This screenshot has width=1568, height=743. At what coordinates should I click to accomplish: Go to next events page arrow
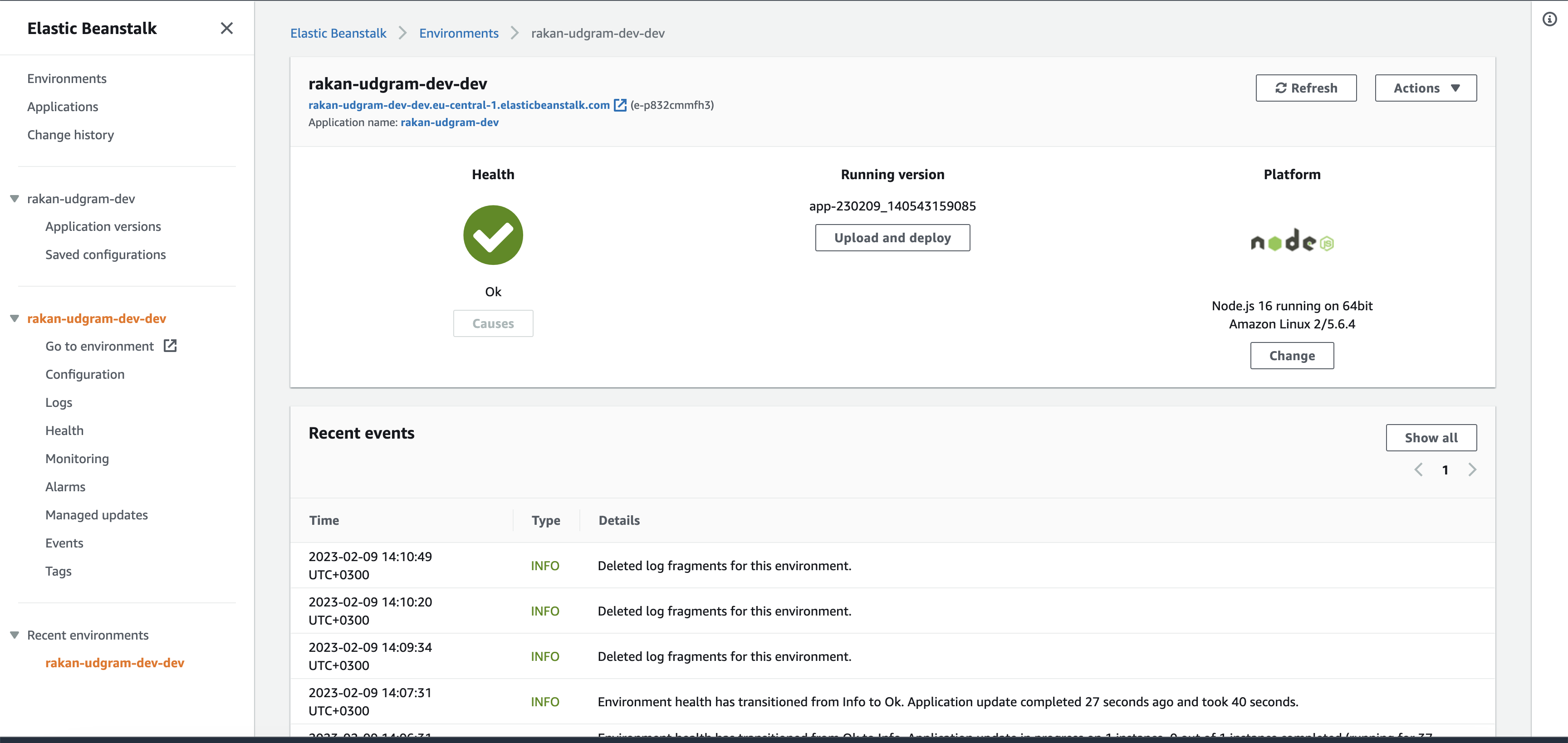point(1472,470)
